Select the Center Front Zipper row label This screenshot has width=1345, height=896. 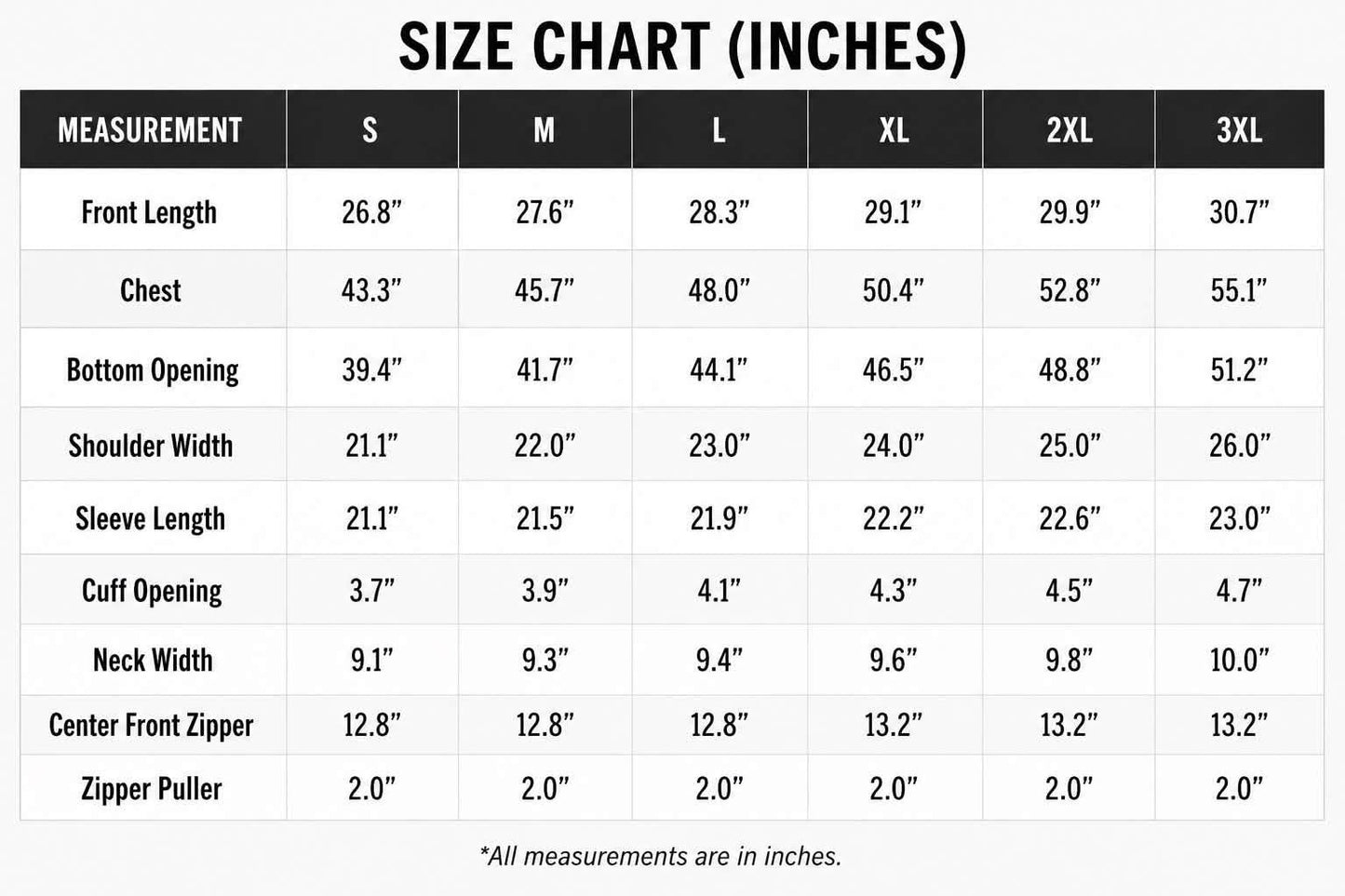point(151,726)
